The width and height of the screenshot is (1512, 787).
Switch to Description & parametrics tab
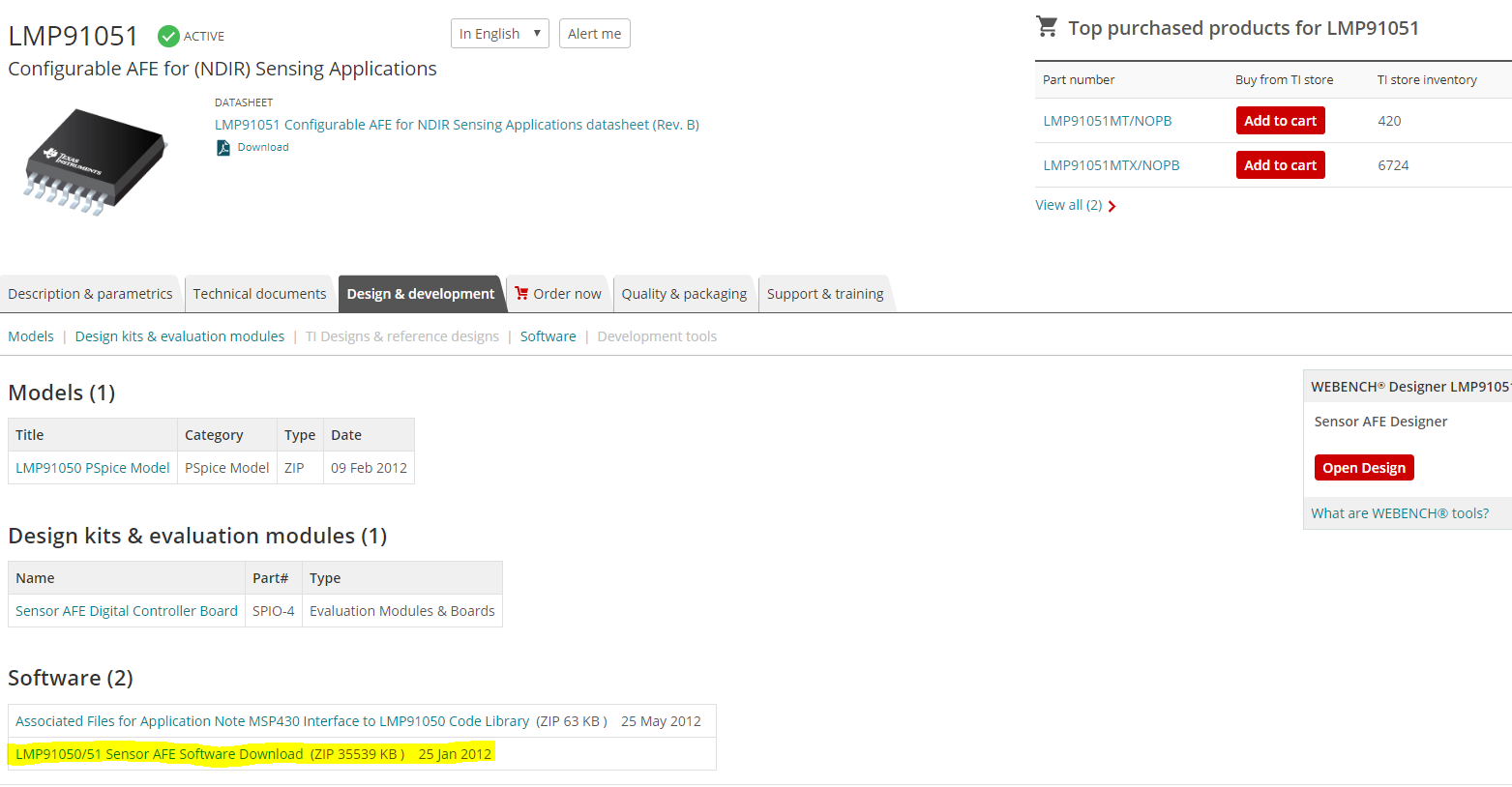(x=90, y=294)
